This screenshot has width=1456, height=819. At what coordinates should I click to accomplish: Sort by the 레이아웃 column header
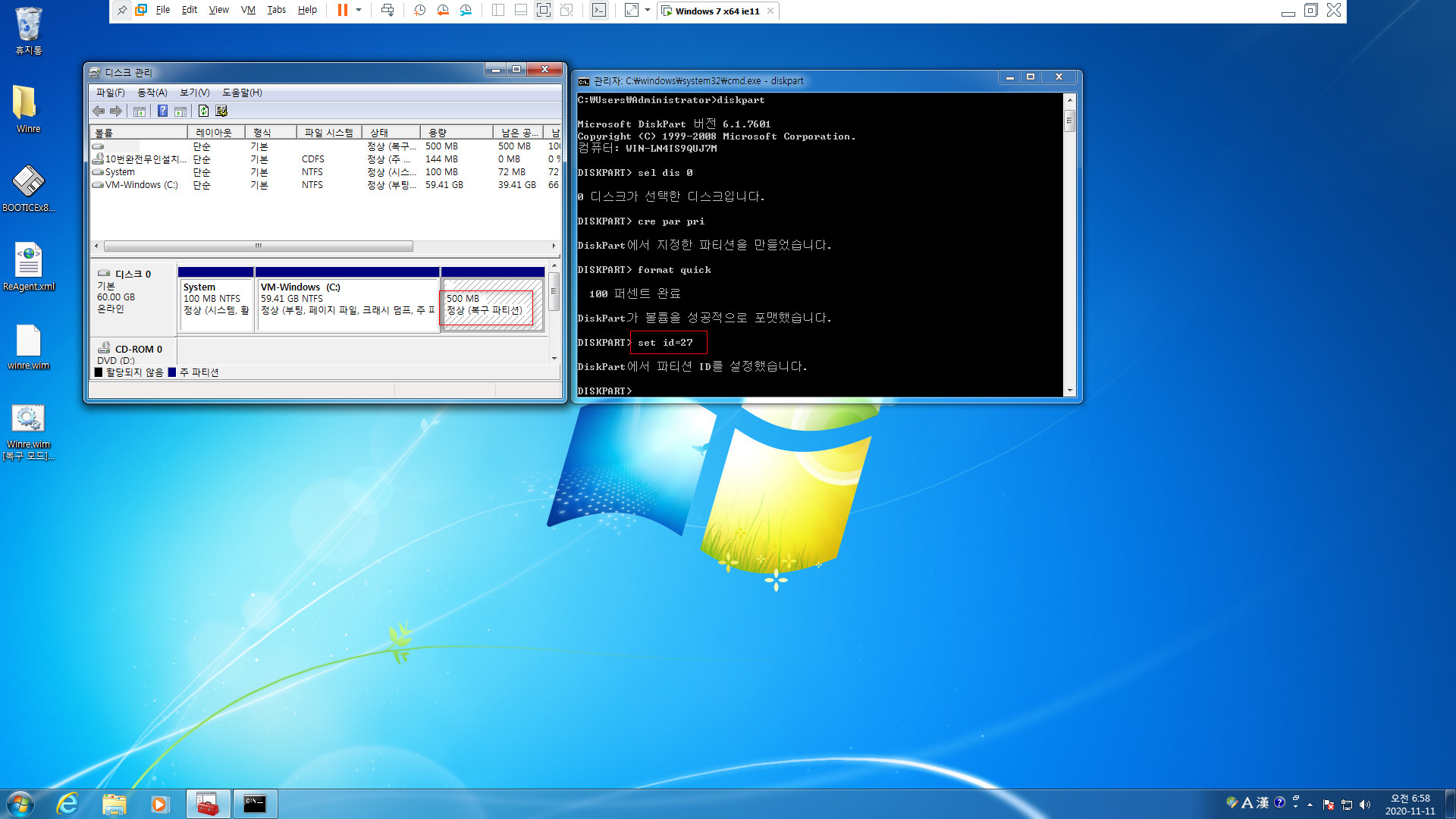218,133
